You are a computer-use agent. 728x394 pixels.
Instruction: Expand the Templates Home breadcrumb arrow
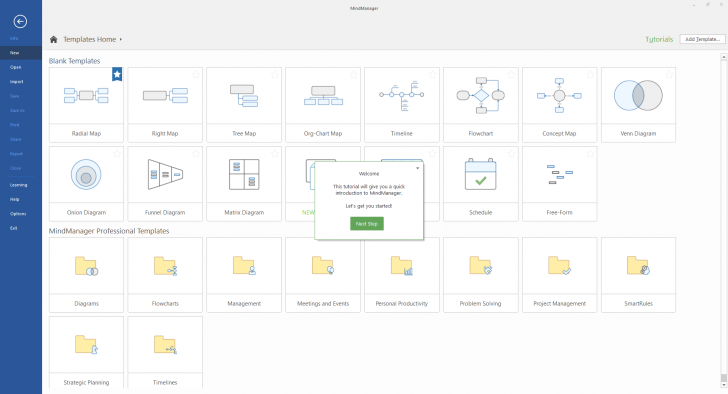[121, 39]
